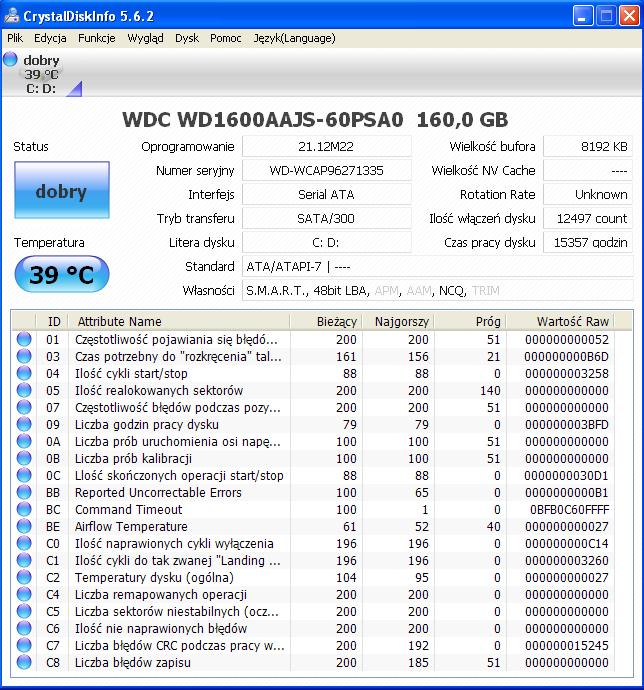Viewport: 644px width, 690px height.
Task: Open the Dysk menu
Action: click(187, 38)
